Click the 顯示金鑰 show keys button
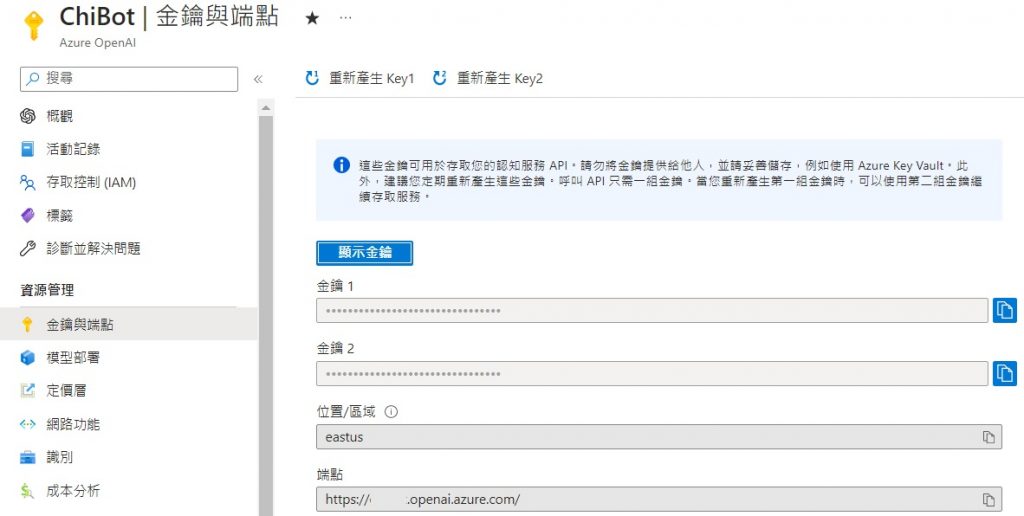Image resolution: width=1024 pixels, height=516 pixels. click(x=364, y=253)
